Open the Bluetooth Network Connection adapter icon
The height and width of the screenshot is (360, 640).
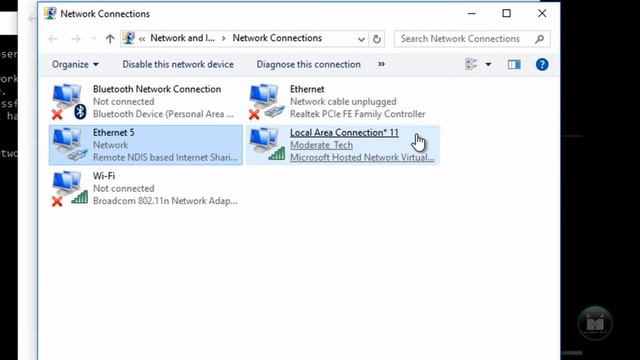point(69,101)
